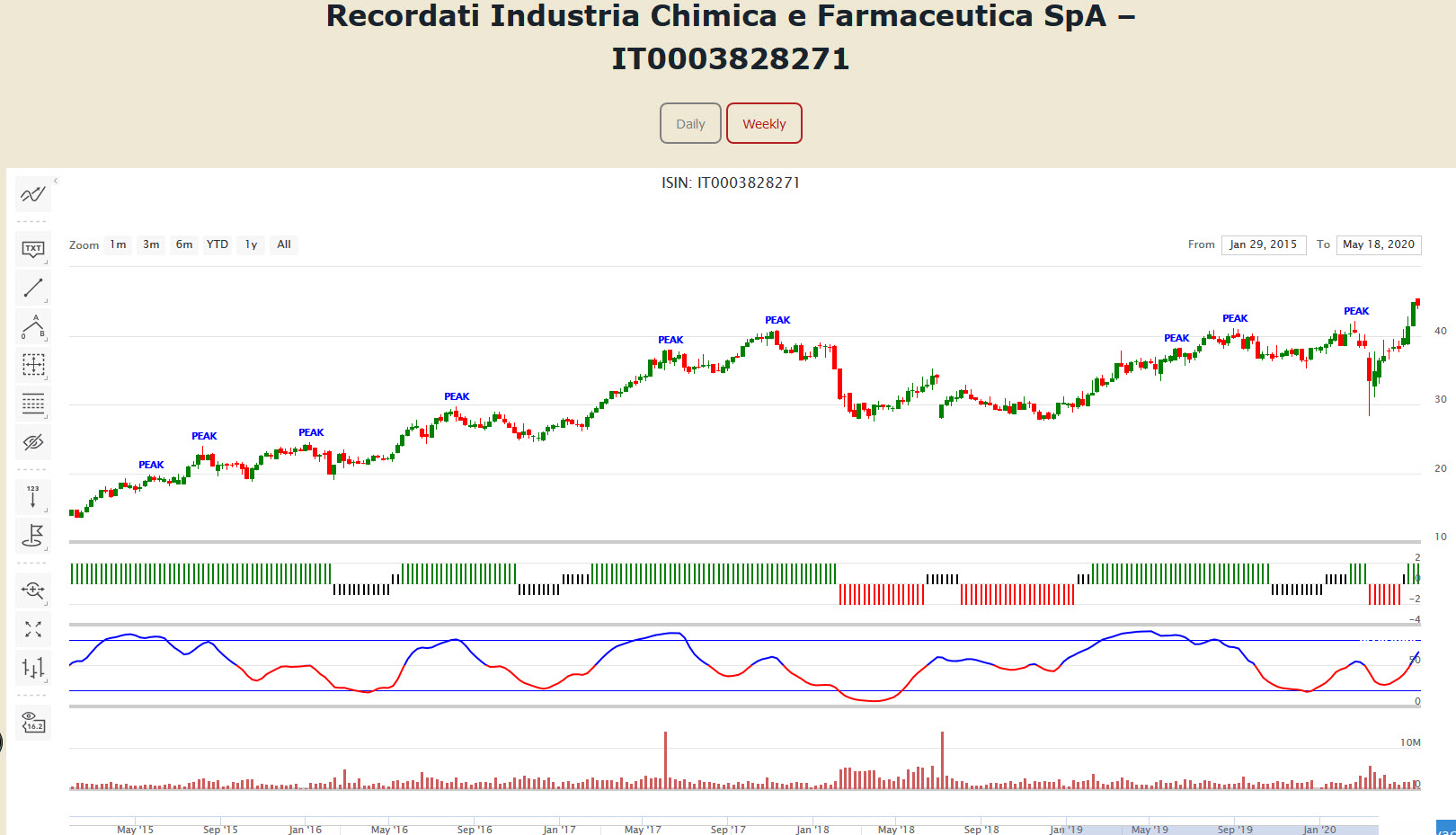Open the indicators tool icon

pyautogui.click(x=33, y=194)
